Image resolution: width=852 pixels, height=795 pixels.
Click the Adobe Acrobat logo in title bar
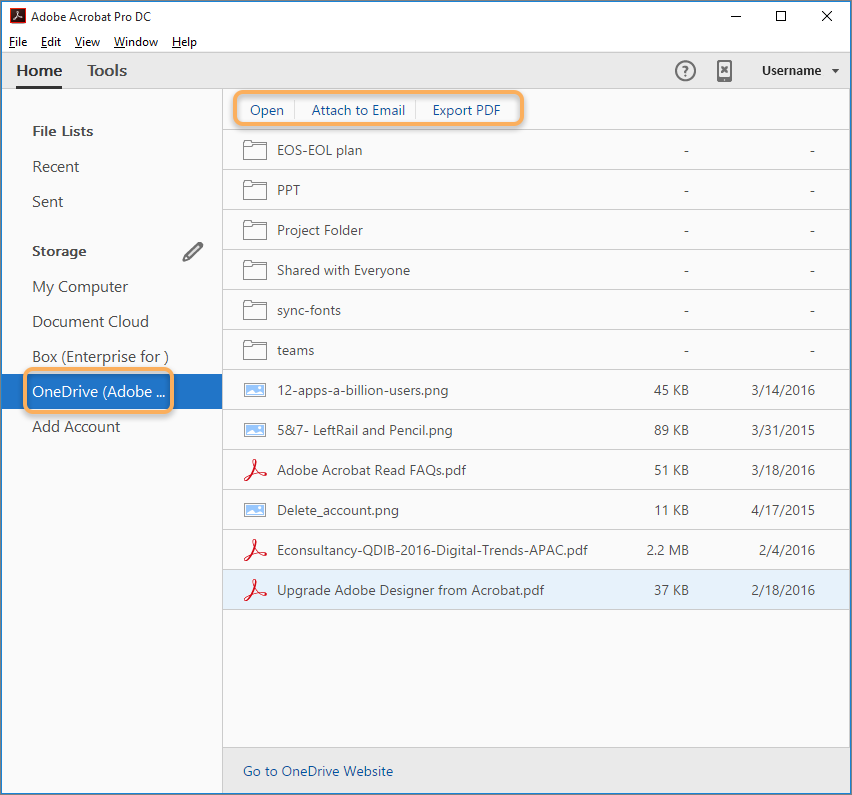pyautogui.click(x=17, y=16)
